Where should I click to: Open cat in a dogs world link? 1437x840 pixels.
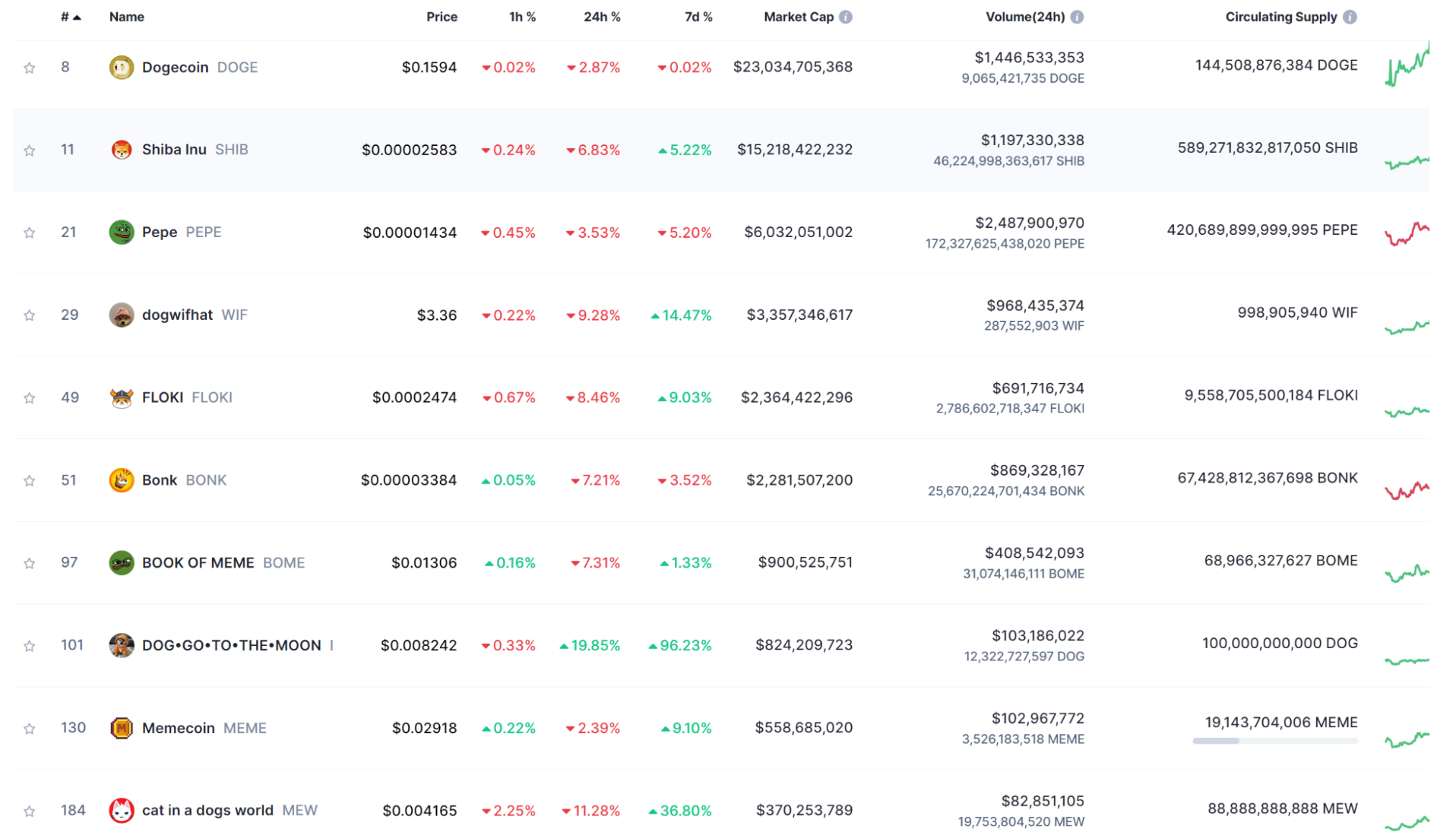(208, 811)
